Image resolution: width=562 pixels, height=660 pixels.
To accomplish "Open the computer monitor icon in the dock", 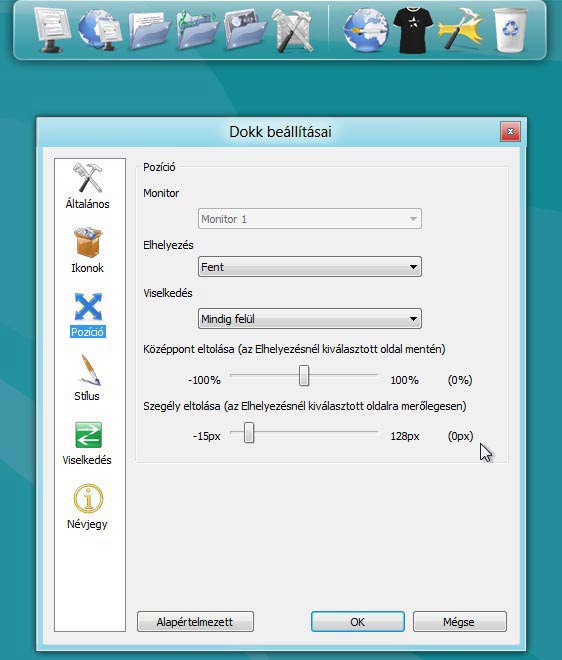I will point(53,31).
